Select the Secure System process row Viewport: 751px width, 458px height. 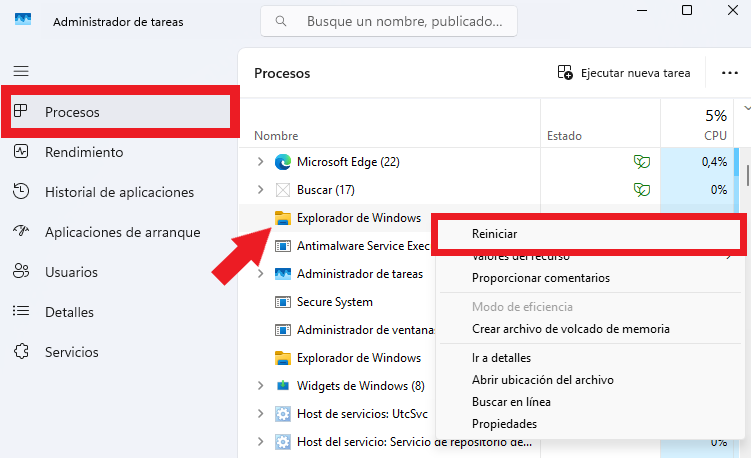(337, 302)
